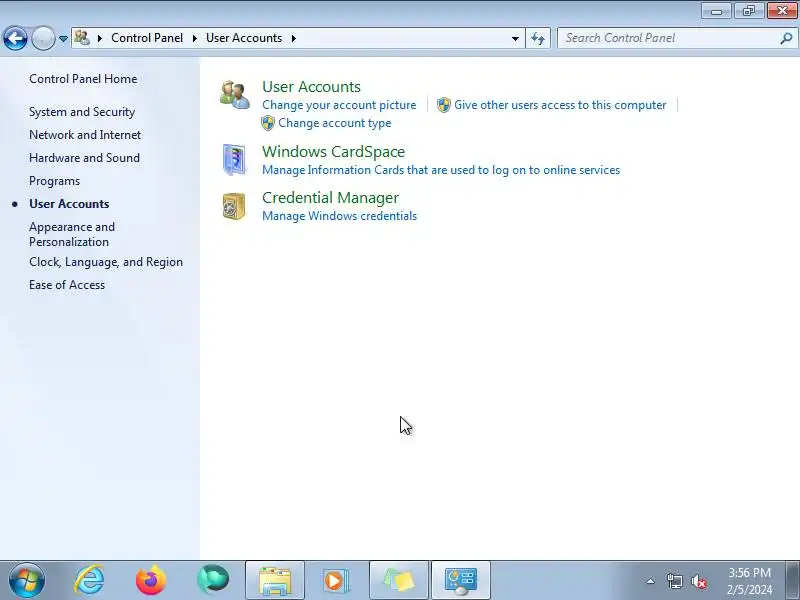The height and width of the screenshot is (600, 800).
Task: Click the Windows CardSpace icon
Action: click(x=234, y=160)
